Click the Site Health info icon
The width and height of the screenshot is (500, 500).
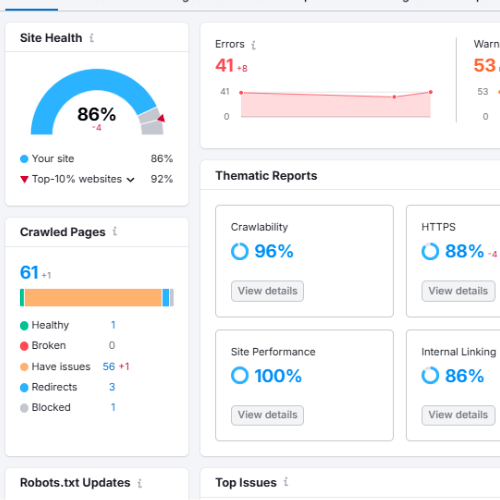(x=92, y=38)
